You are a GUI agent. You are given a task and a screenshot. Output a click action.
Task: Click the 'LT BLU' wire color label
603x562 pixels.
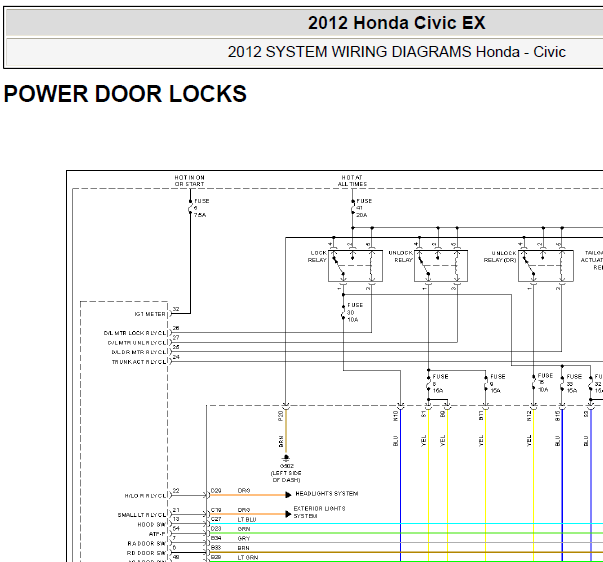[247, 519]
